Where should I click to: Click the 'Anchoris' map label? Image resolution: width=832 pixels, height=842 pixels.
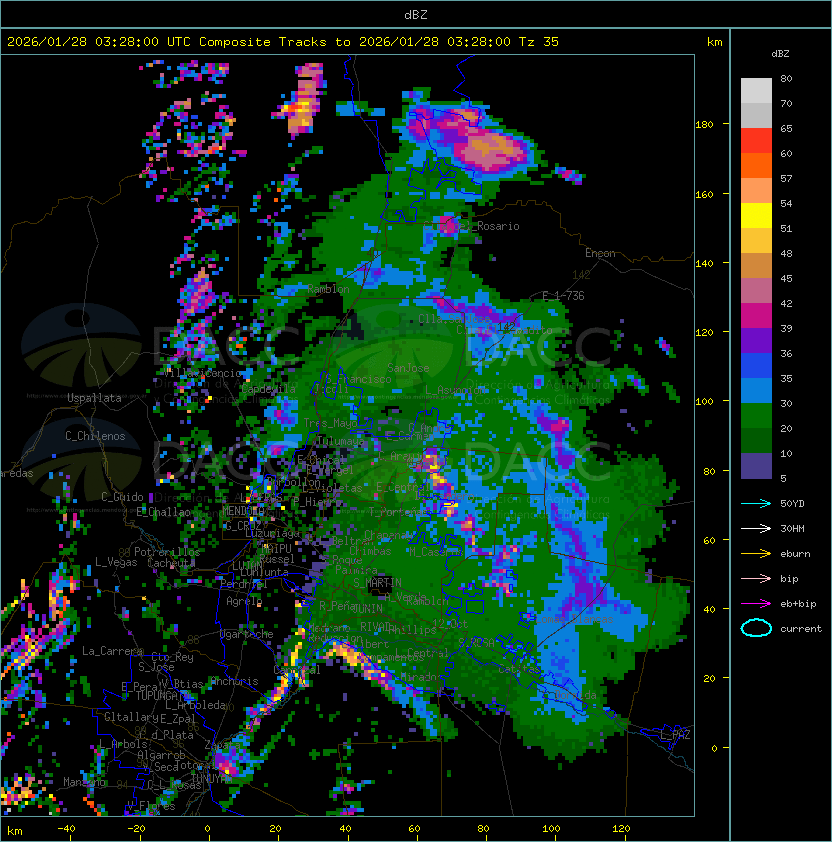pyautogui.click(x=234, y=681)
